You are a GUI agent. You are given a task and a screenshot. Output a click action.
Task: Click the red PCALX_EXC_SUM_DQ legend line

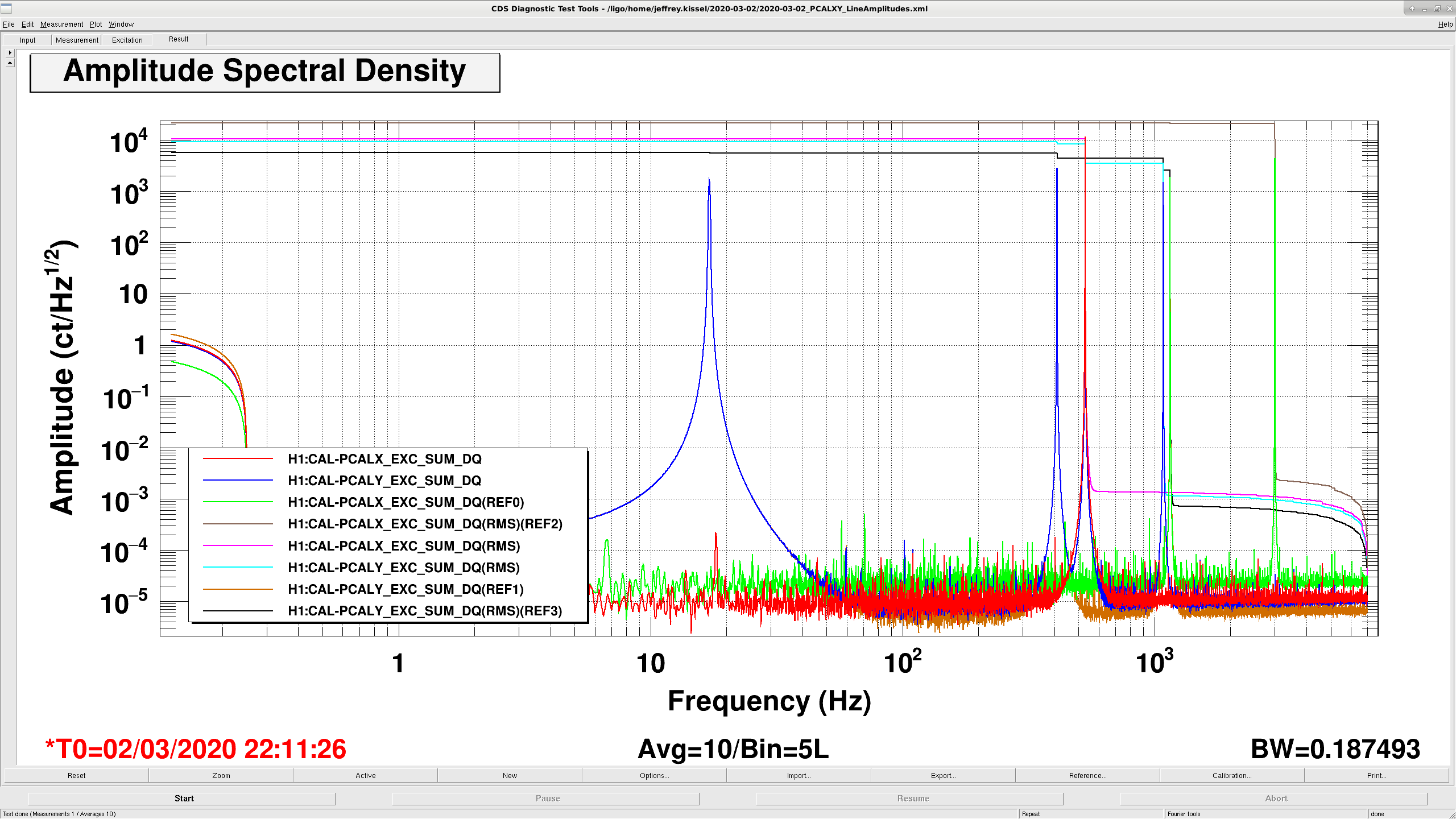[x=238, y=458]
